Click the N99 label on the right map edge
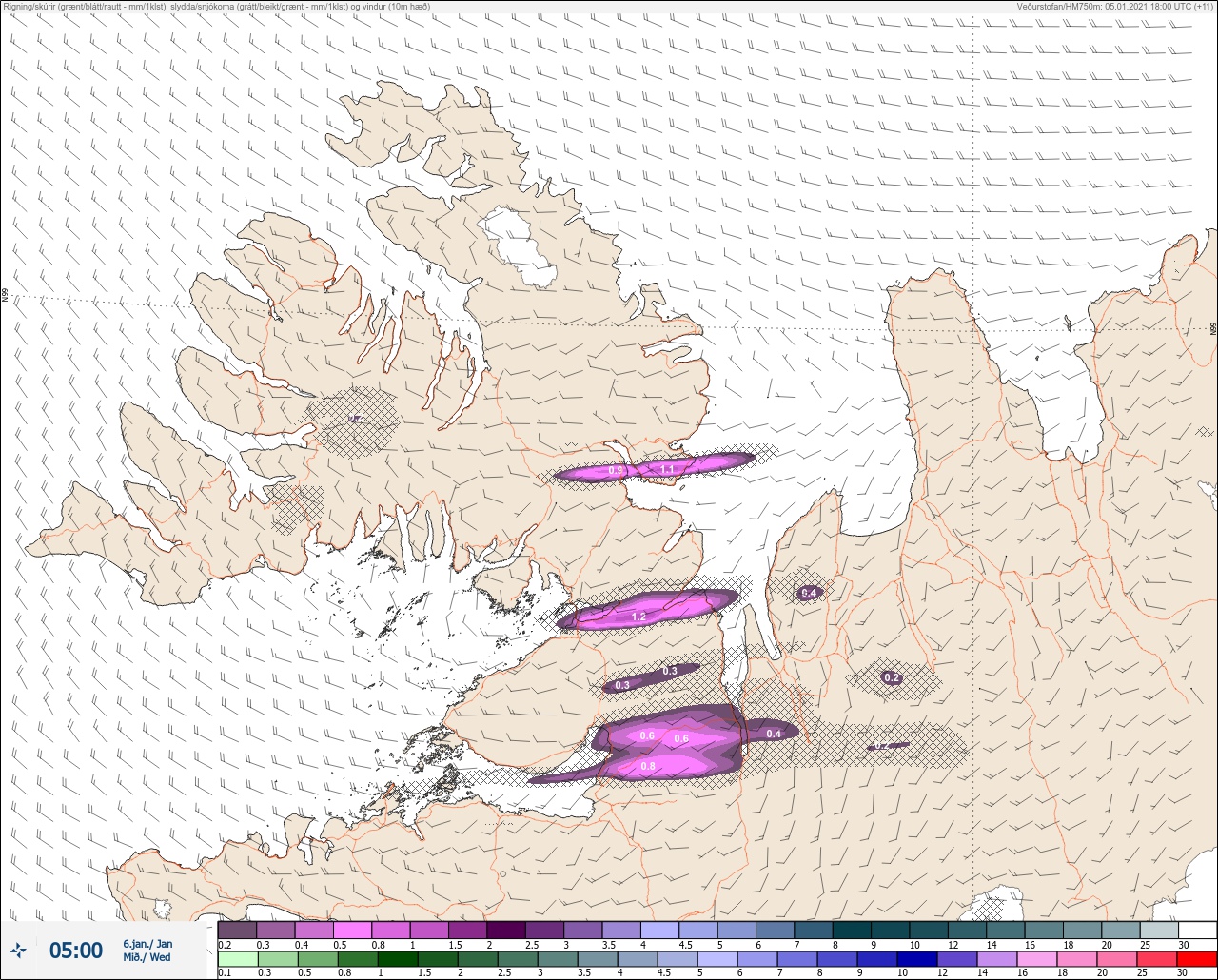The height and width of the screenshot is (980, 1218). (1213, 328)
